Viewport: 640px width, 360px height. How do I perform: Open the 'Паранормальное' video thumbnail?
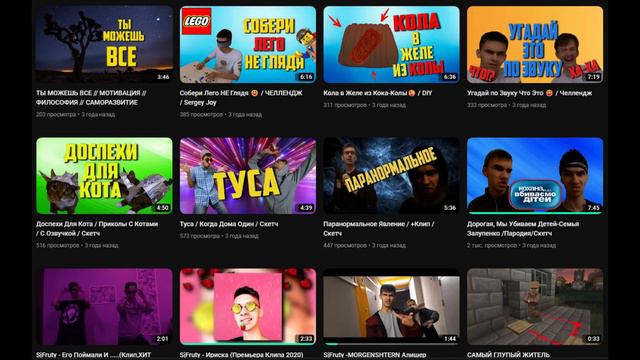pos(391,176)
